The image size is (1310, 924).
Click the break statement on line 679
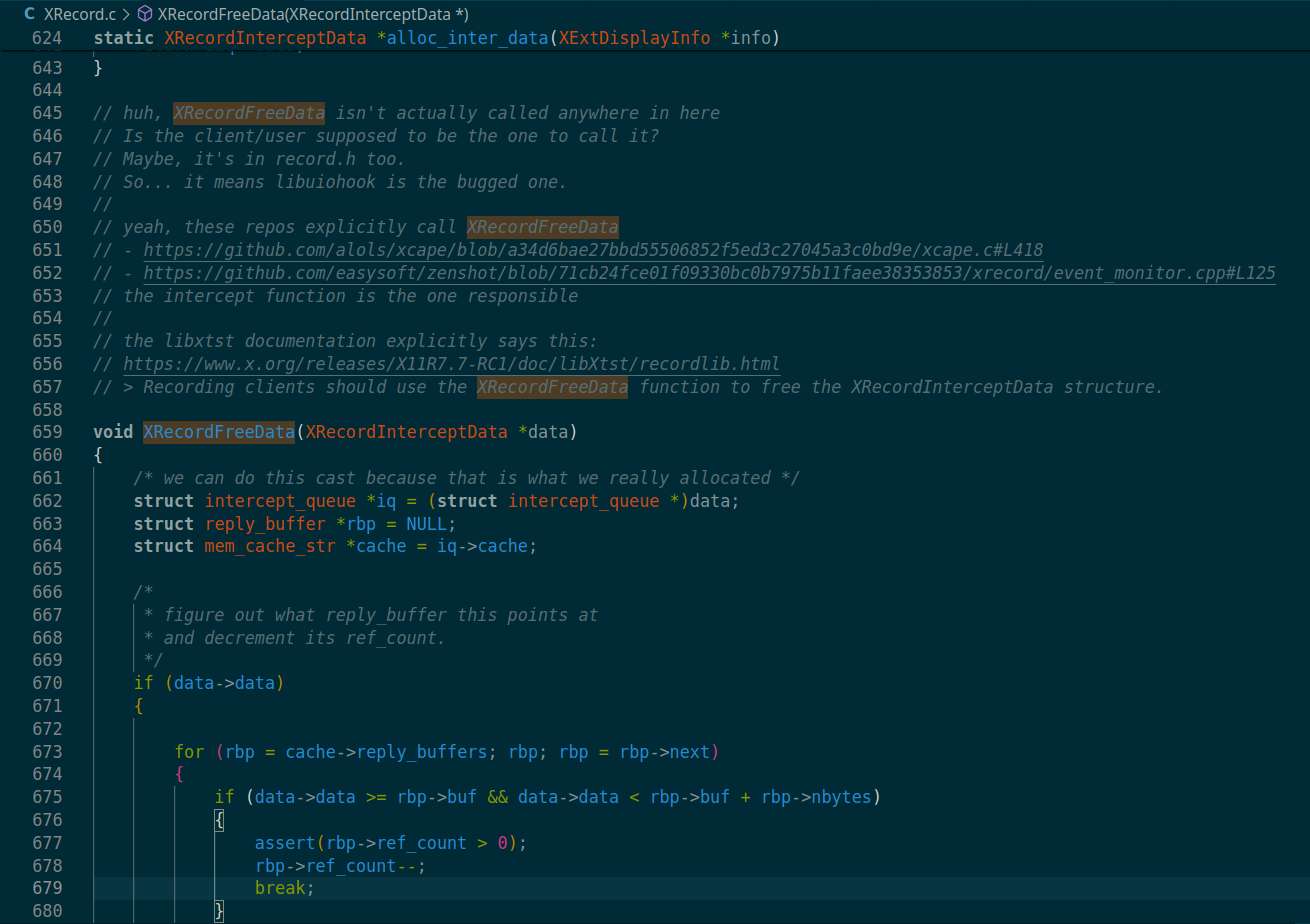[x=280, y=888]
